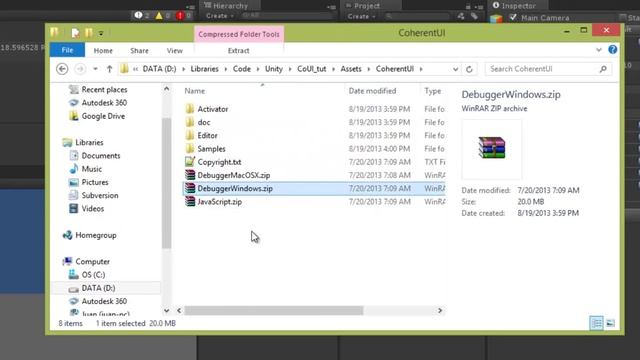Select the Editor folder row
640x360 pixels.
tap(313, 136)
